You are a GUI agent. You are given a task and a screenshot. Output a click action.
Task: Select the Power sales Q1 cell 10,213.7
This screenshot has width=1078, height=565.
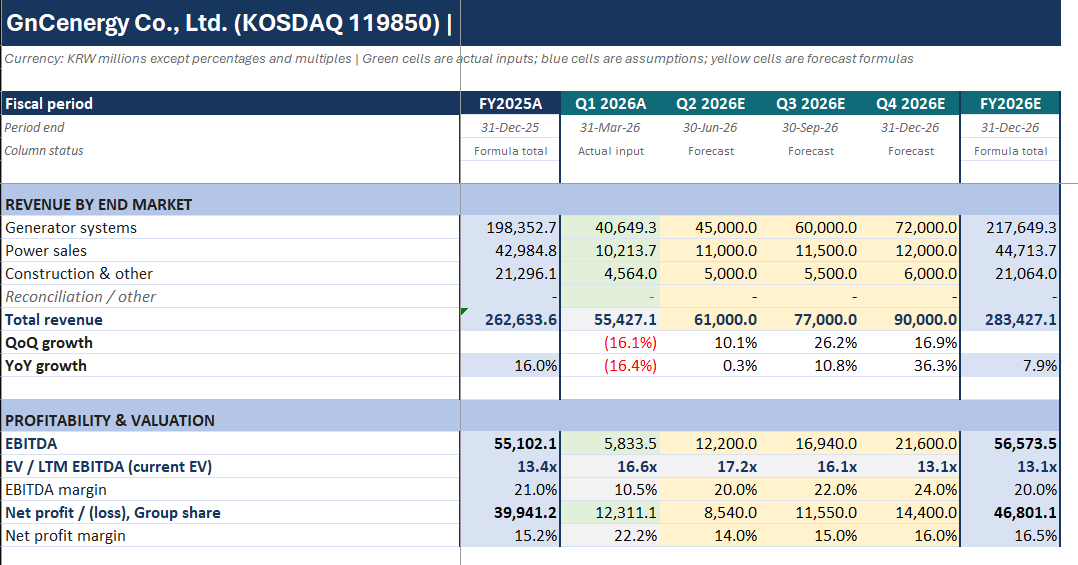[x=610, y=250]
